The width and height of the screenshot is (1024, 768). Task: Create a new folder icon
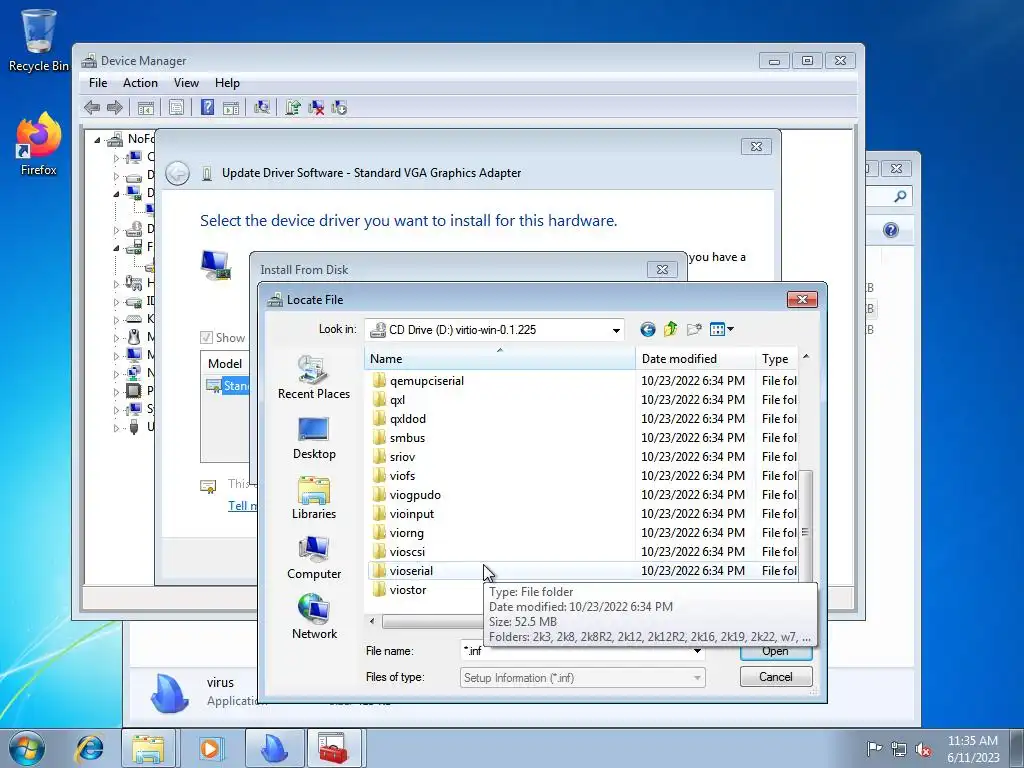(x=694, y=329)
